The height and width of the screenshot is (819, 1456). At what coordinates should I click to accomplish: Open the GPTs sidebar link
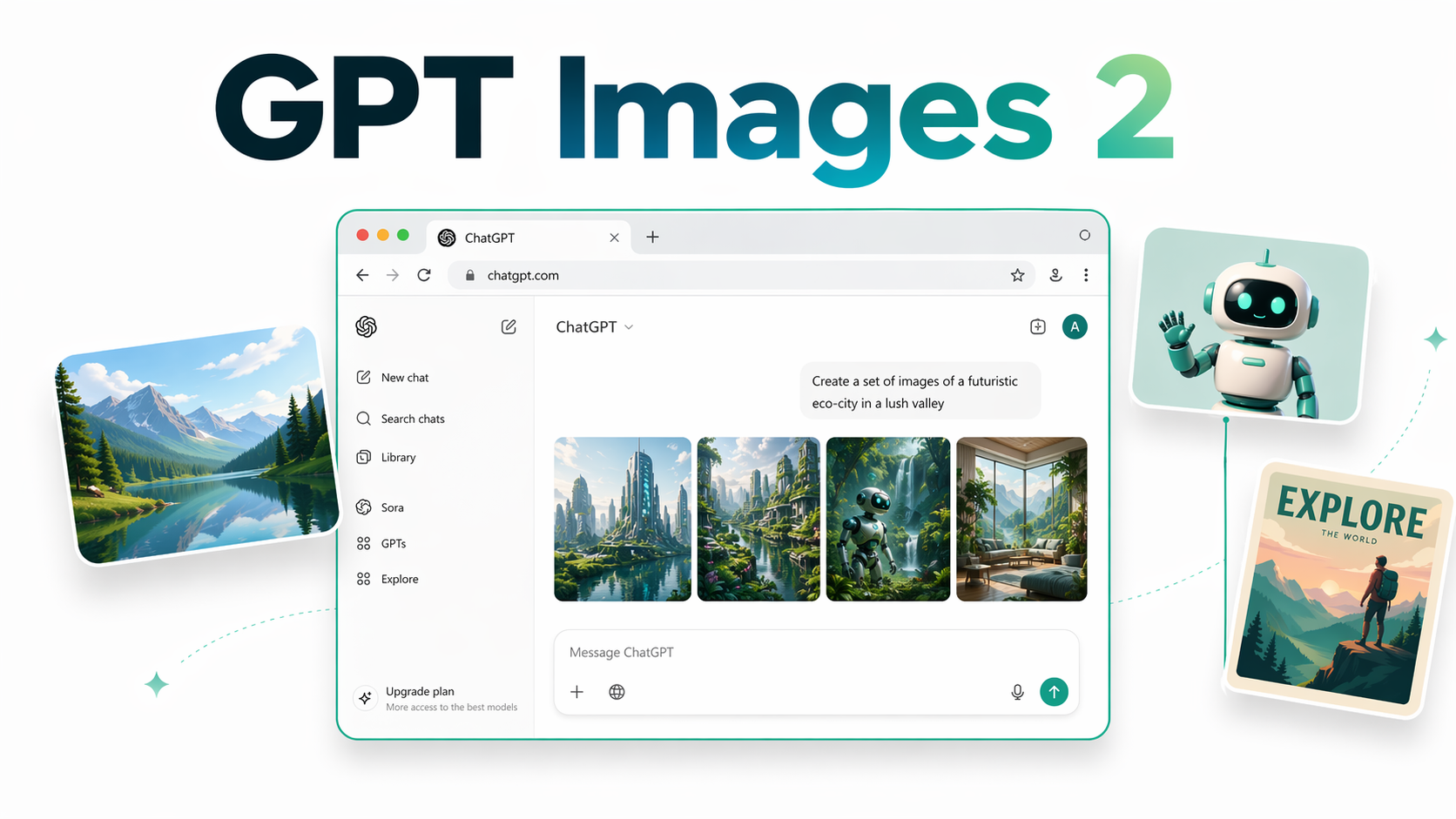[393, 543]
